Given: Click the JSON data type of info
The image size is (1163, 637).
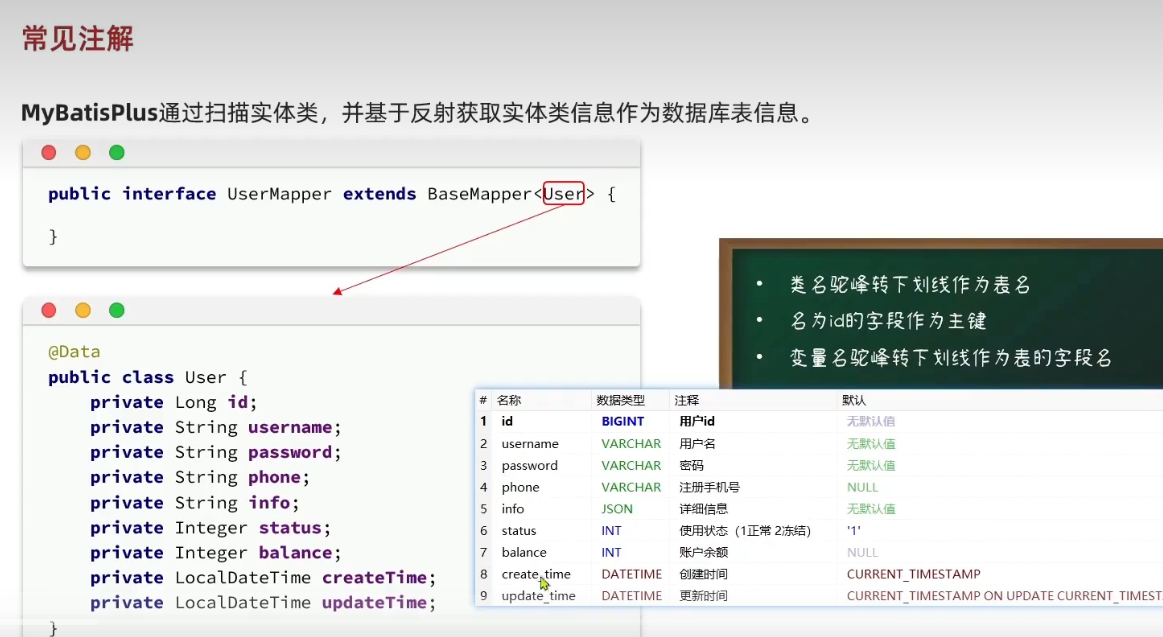Looking at the screenshot, I should click(617, 509).
